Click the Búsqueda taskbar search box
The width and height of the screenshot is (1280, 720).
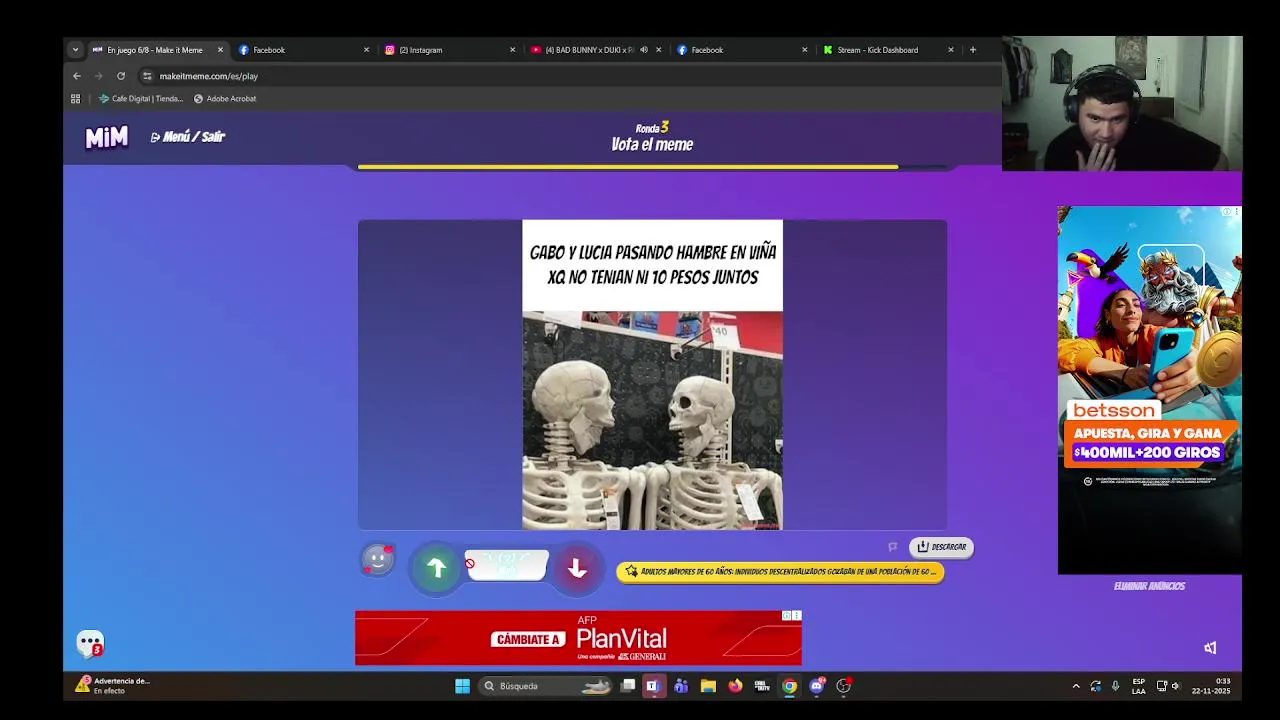point(545,686)
